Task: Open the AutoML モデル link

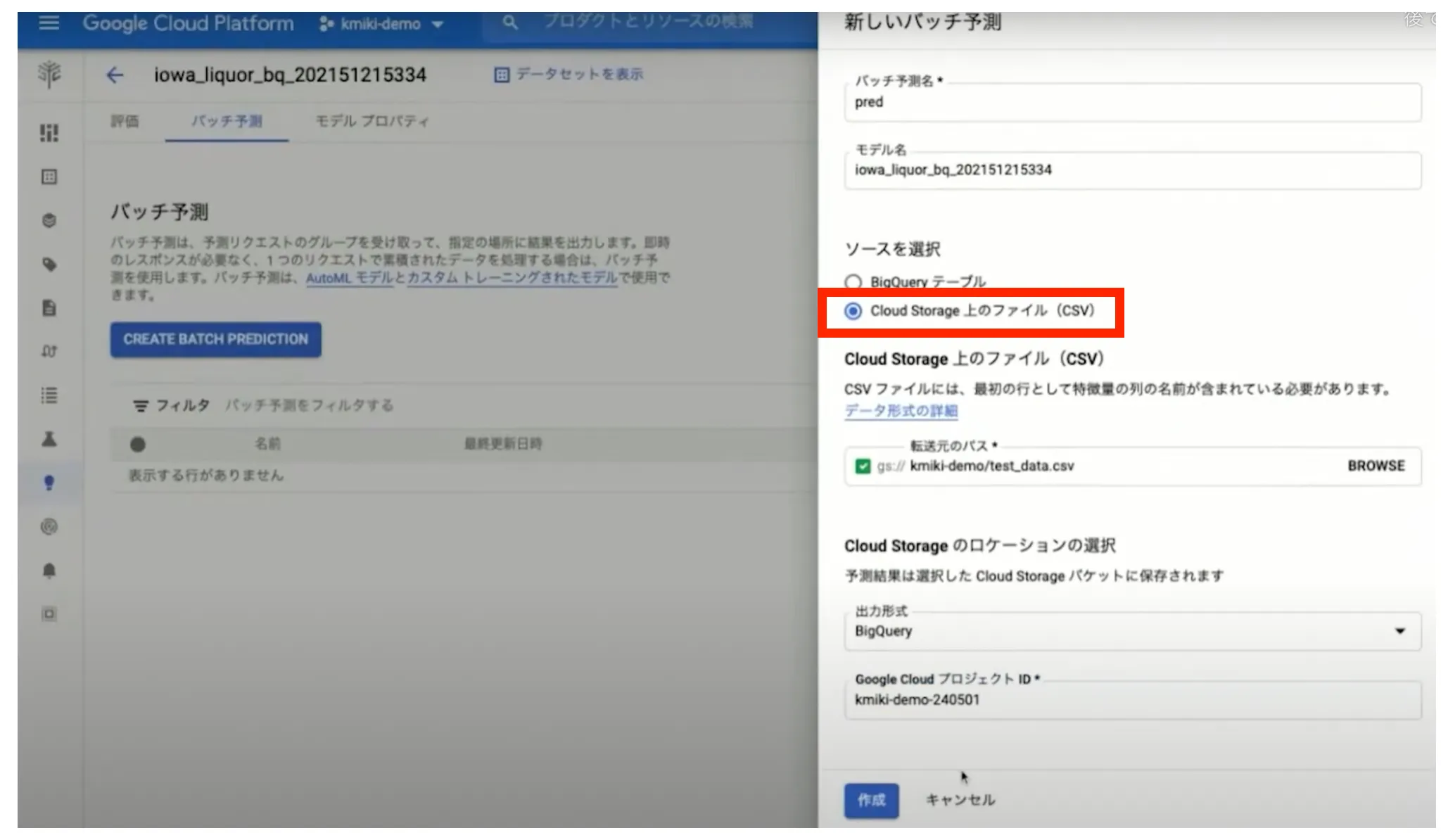Action: pyautogui.click(x=349, y=278)
